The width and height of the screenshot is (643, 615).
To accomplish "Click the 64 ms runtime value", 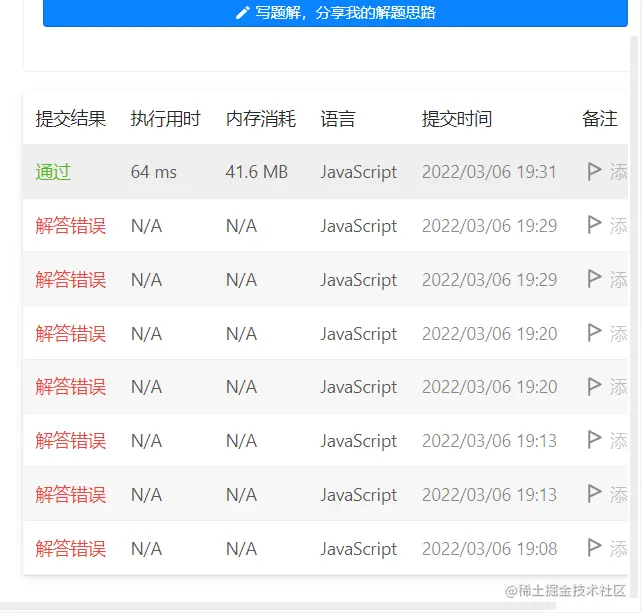I will (154, 172).
